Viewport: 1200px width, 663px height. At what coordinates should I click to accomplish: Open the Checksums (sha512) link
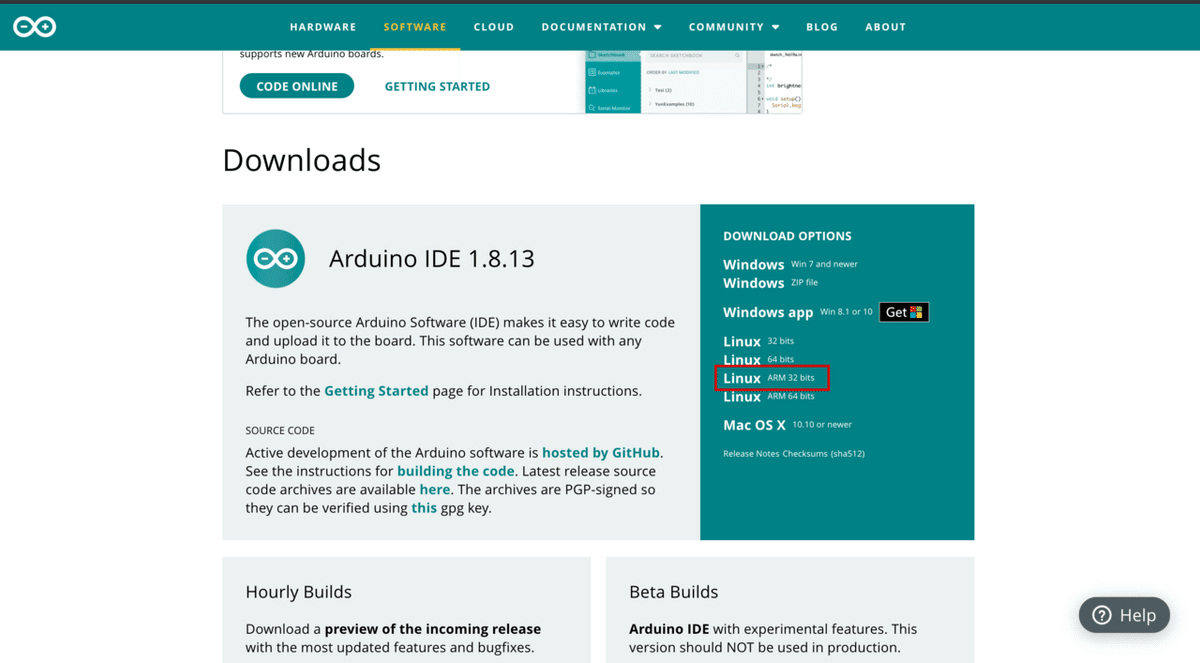point(824,453)
